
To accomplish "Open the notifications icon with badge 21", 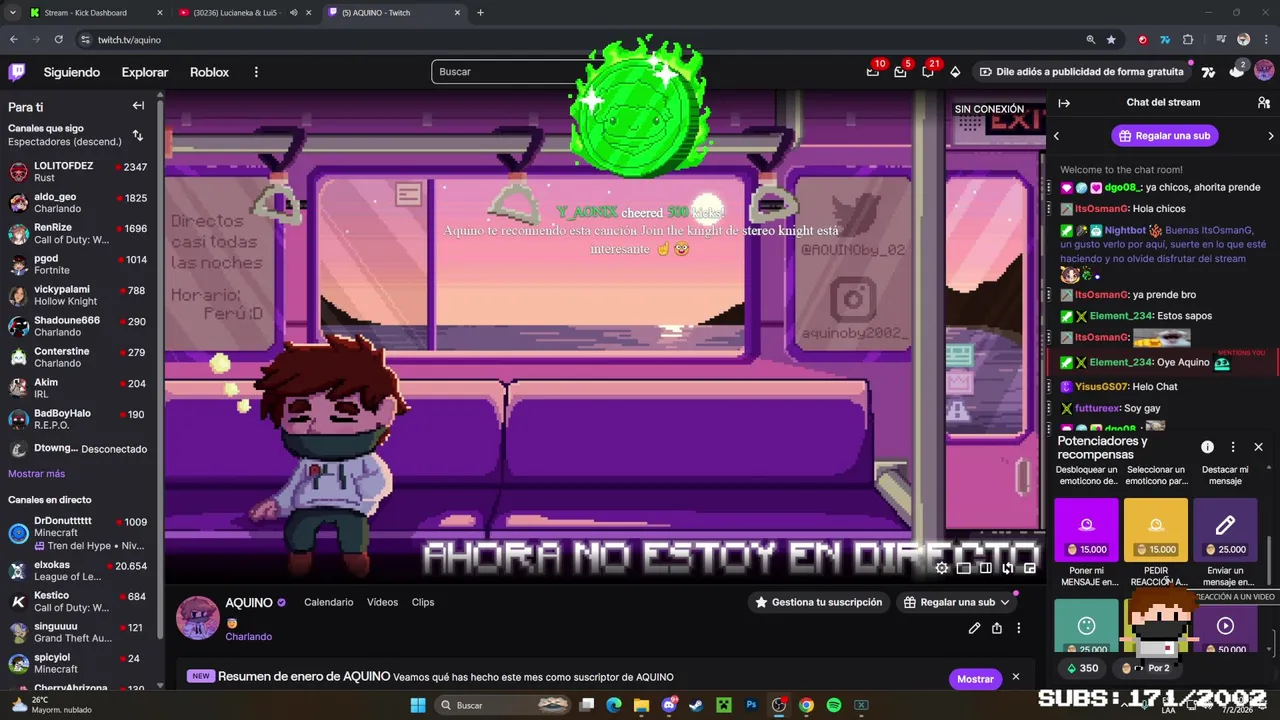I will (x=928, y=72).
